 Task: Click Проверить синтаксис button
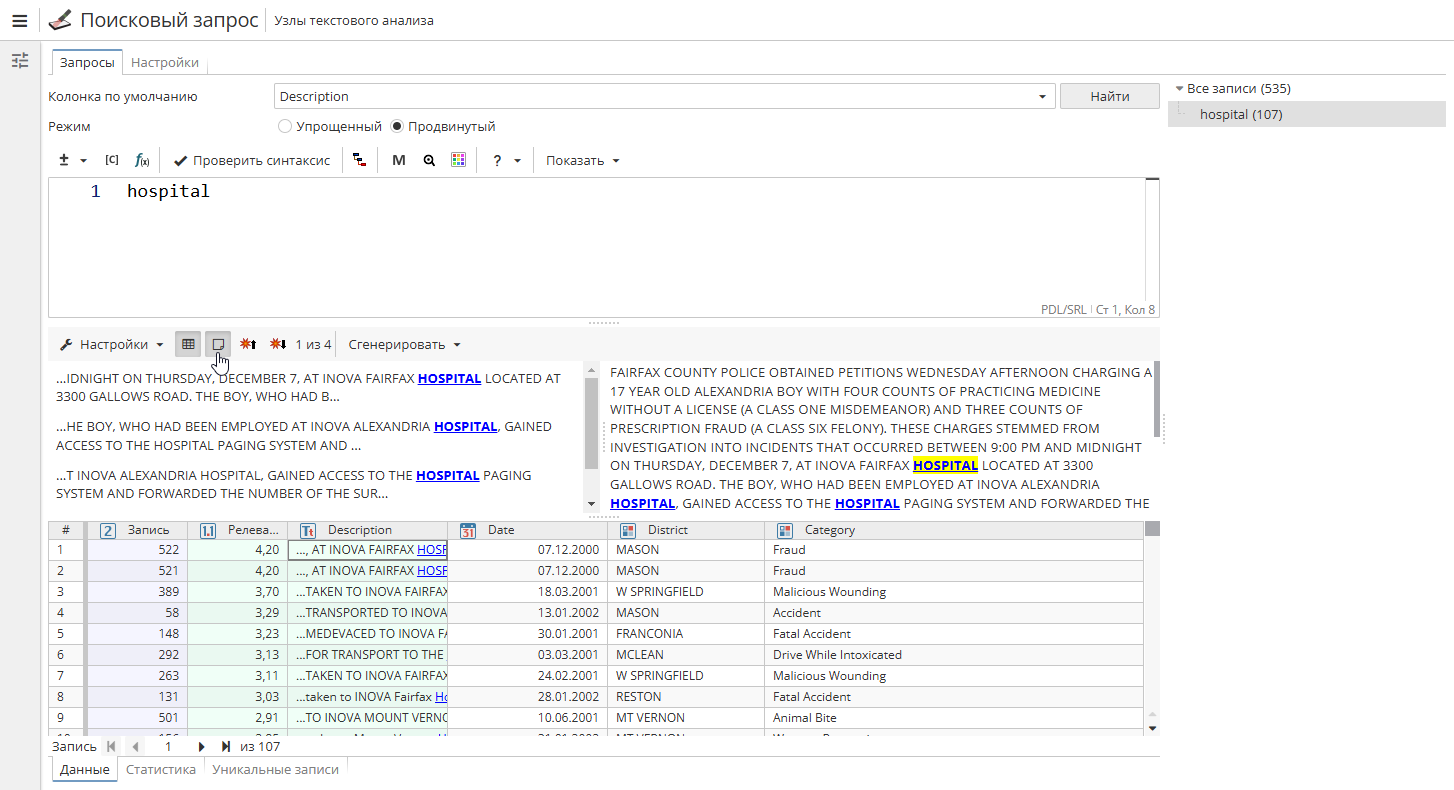[x=252, y=160]
